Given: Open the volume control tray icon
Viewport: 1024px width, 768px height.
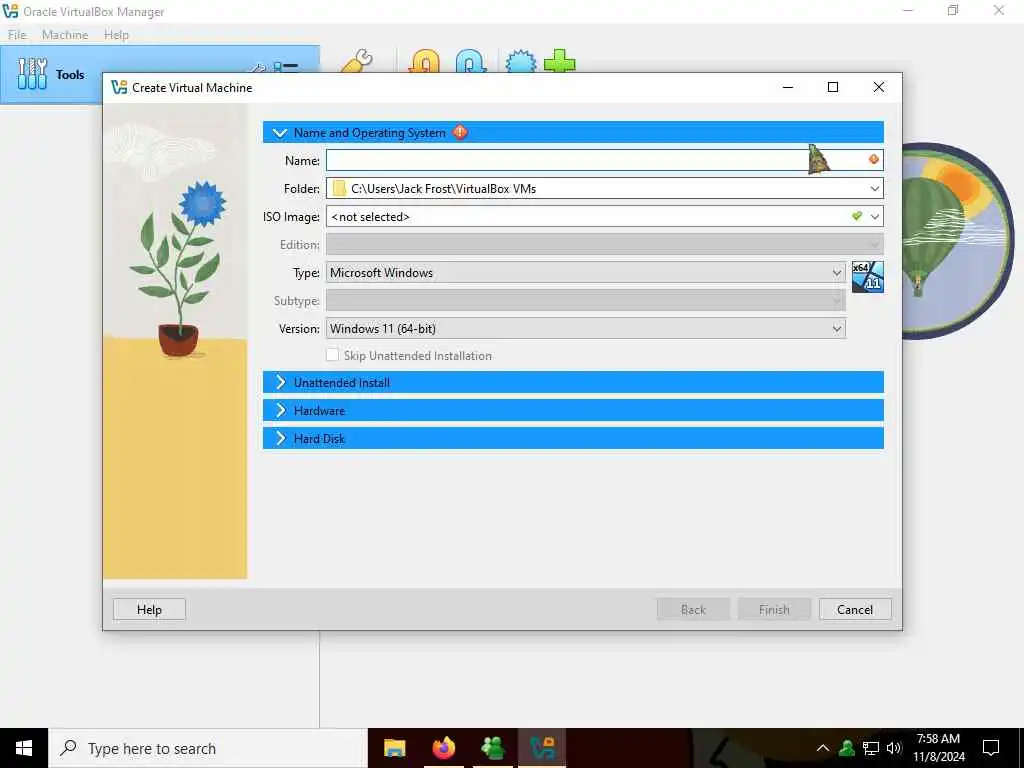Looking at the screenshot, I should tap(894, 748).
